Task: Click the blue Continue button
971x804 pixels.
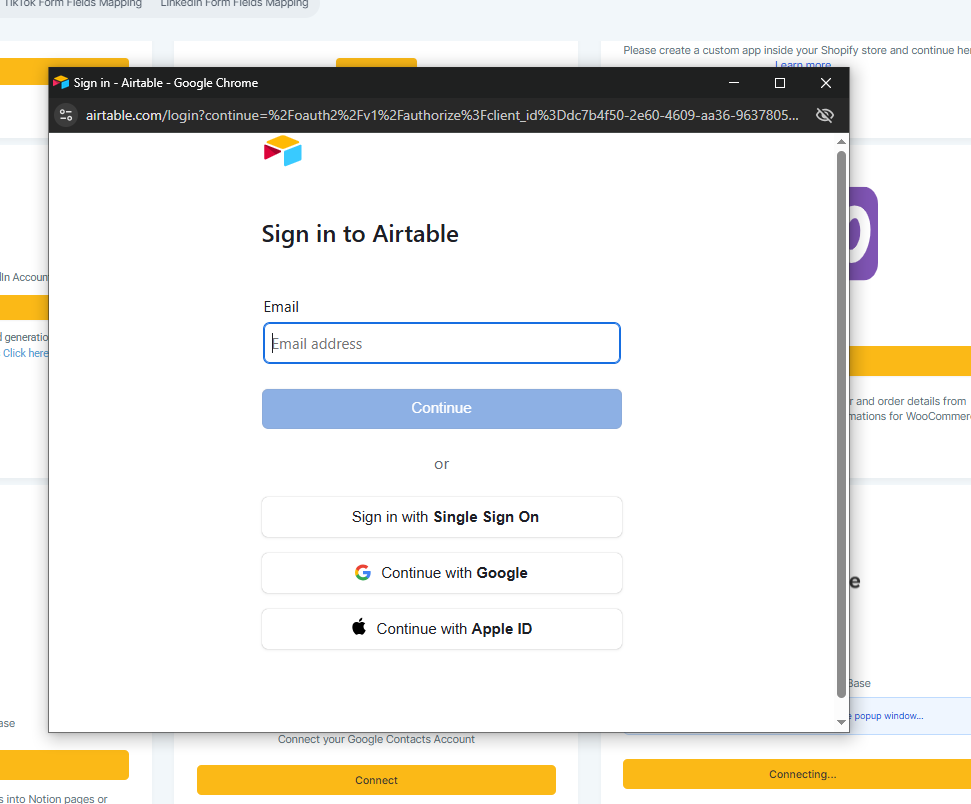Action: click(442, 408)
